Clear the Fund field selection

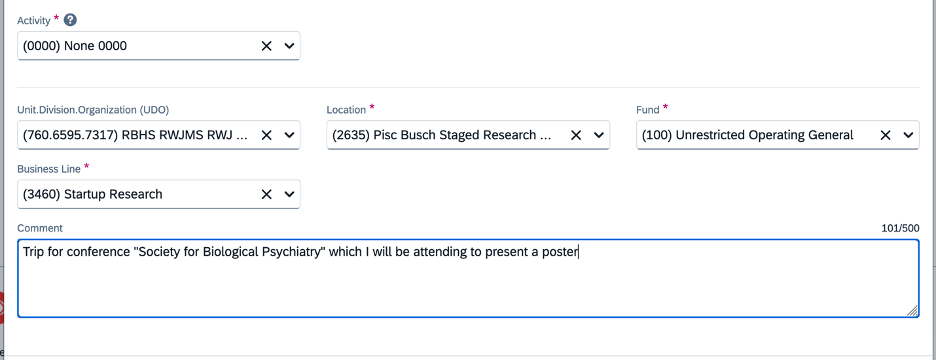(x=885, y=136)
